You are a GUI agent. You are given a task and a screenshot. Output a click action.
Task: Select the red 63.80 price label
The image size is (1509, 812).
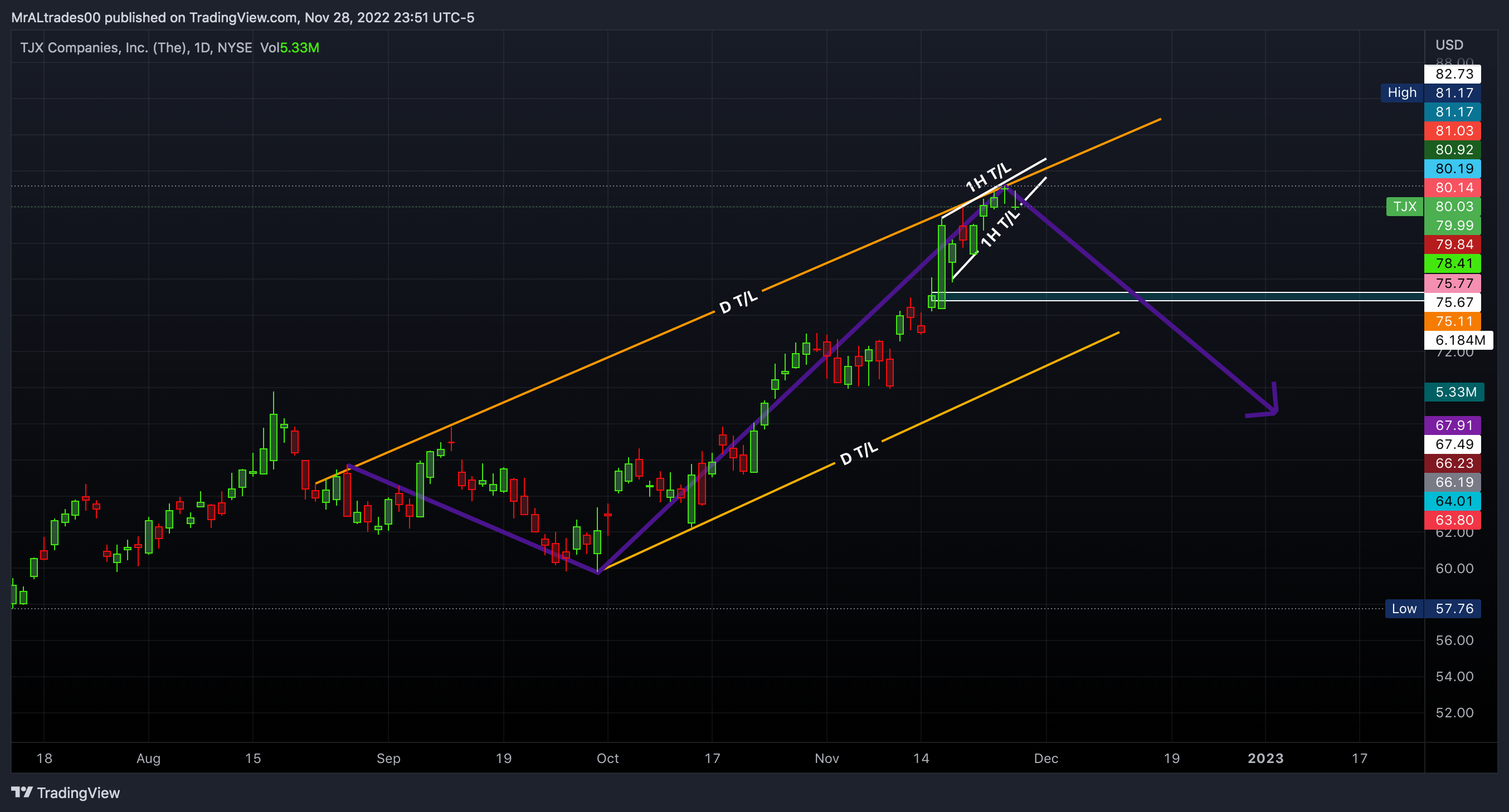click(1453, 520)
